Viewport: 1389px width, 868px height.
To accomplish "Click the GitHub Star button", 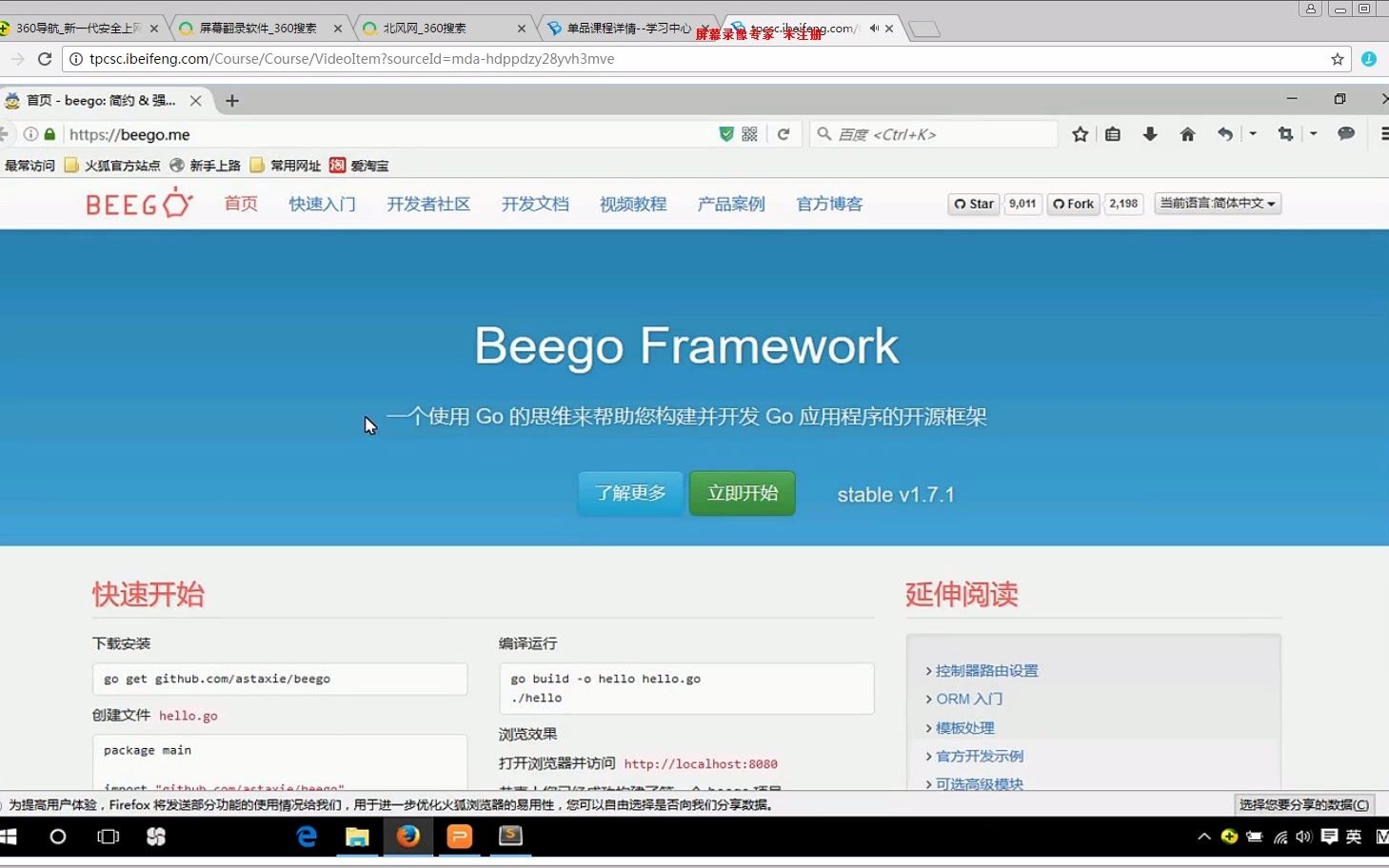I will coord(974,204).
